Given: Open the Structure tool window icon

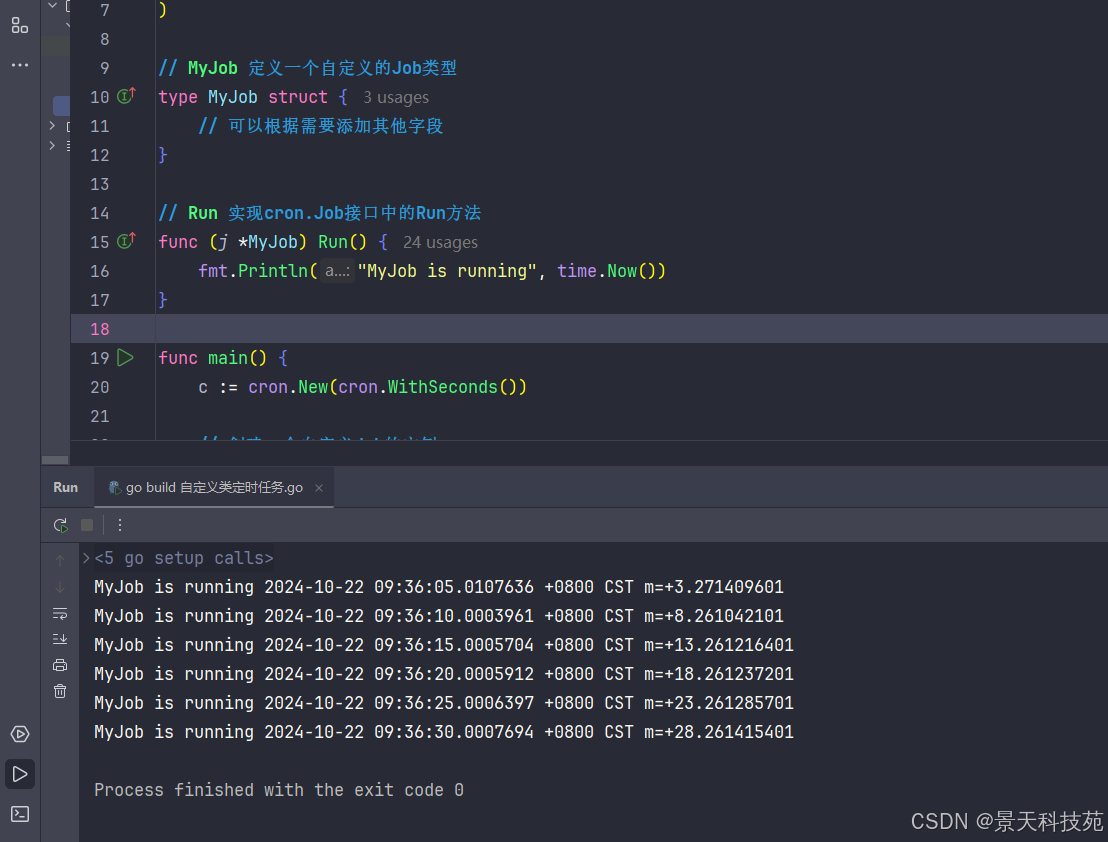Looking at the screenshot, I should (x=20, y=26).
